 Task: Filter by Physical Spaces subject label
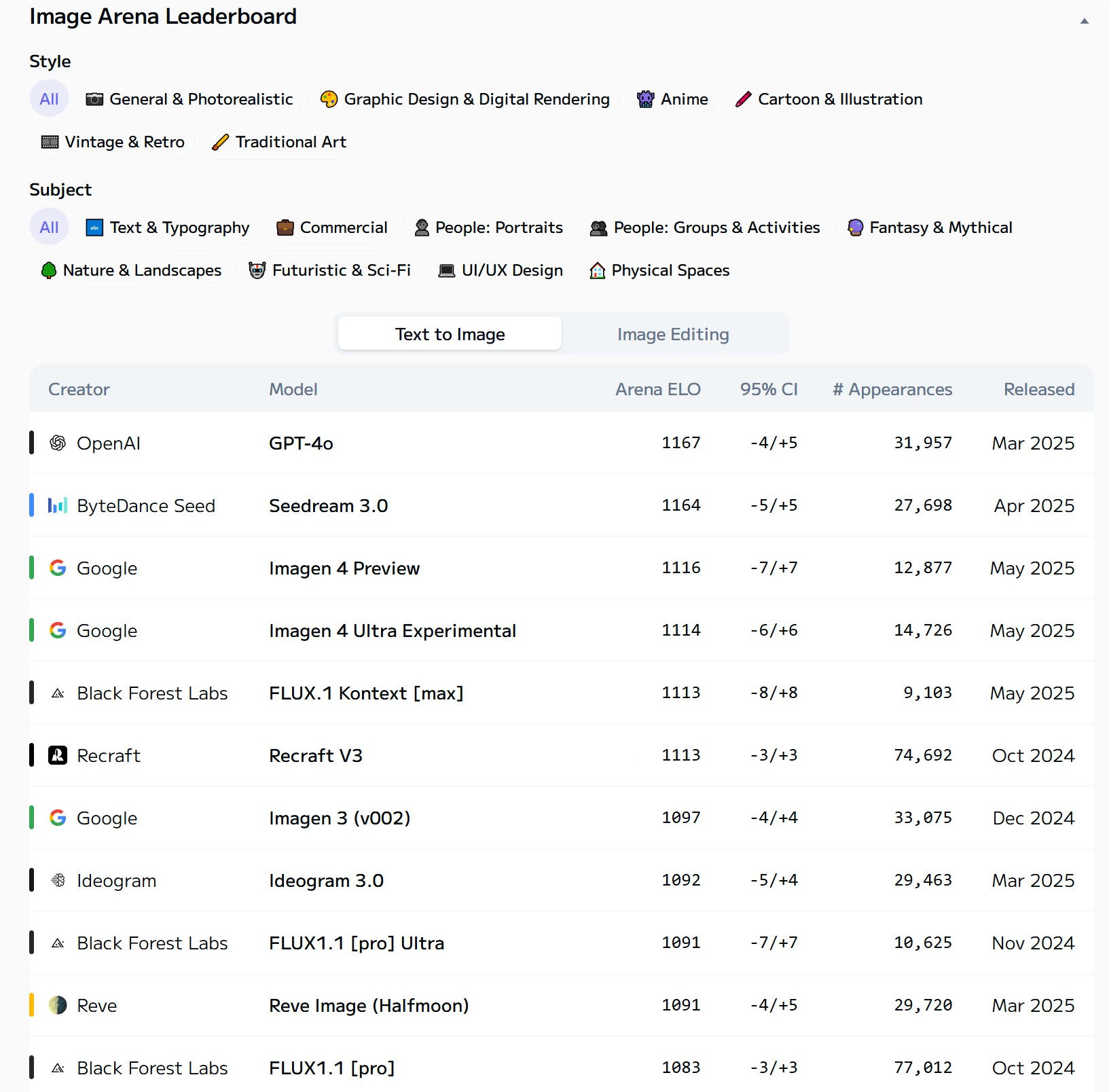pyautogui.click(x=670, y=270)
